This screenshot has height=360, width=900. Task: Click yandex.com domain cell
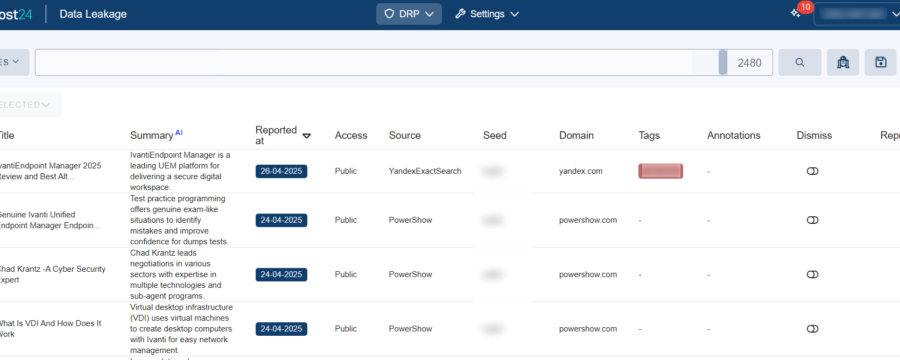coord(581,171)
